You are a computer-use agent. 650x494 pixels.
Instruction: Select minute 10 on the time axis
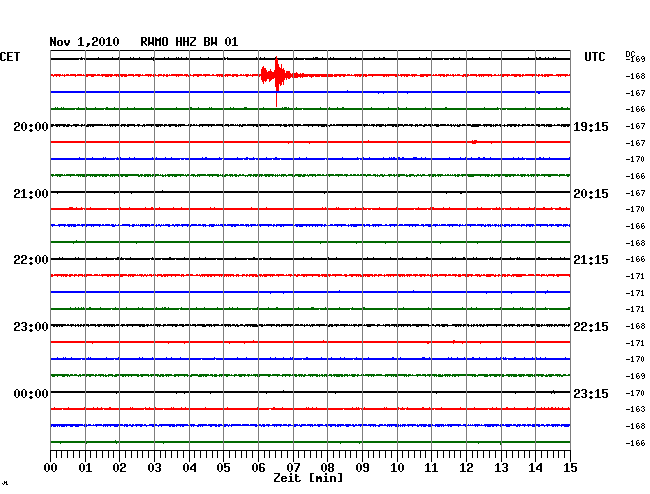pos(397,467)
